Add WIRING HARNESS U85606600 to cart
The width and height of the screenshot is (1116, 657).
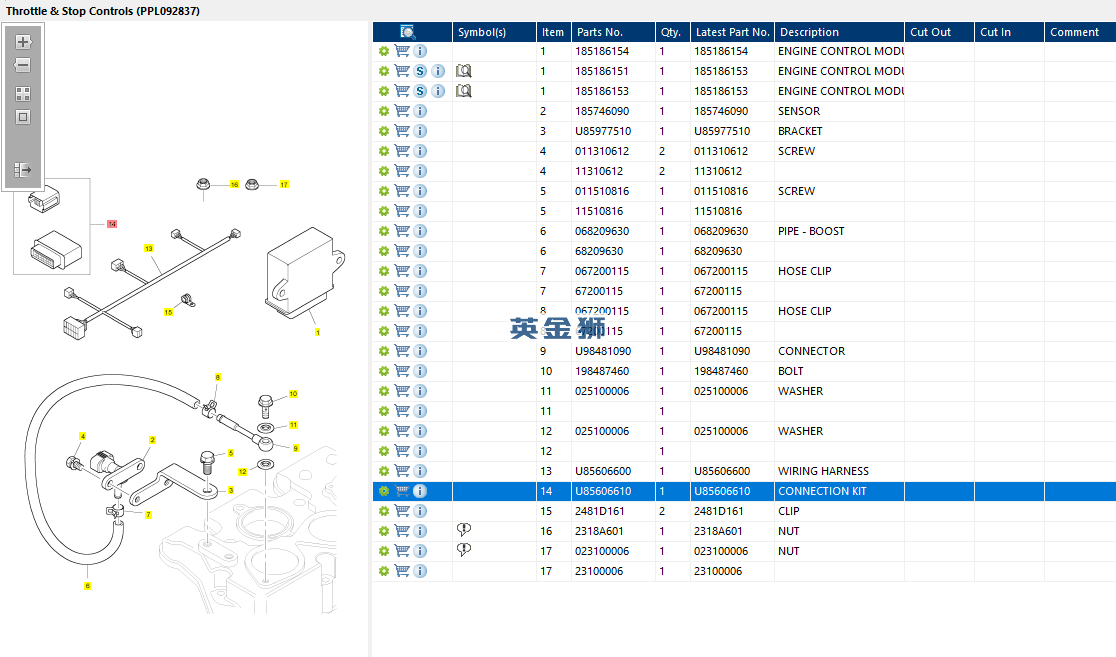(x=402, y=471)
